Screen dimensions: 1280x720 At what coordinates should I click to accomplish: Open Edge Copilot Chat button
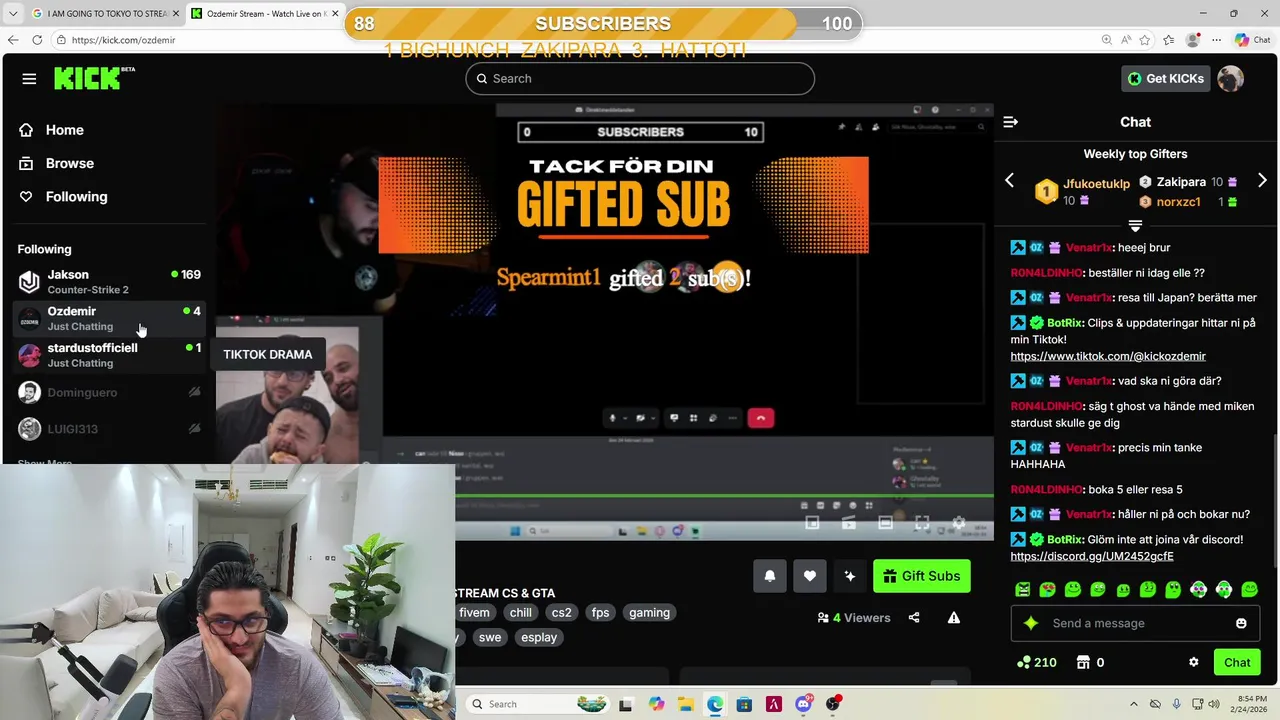pyautogui.click(x=1252, y=40)
